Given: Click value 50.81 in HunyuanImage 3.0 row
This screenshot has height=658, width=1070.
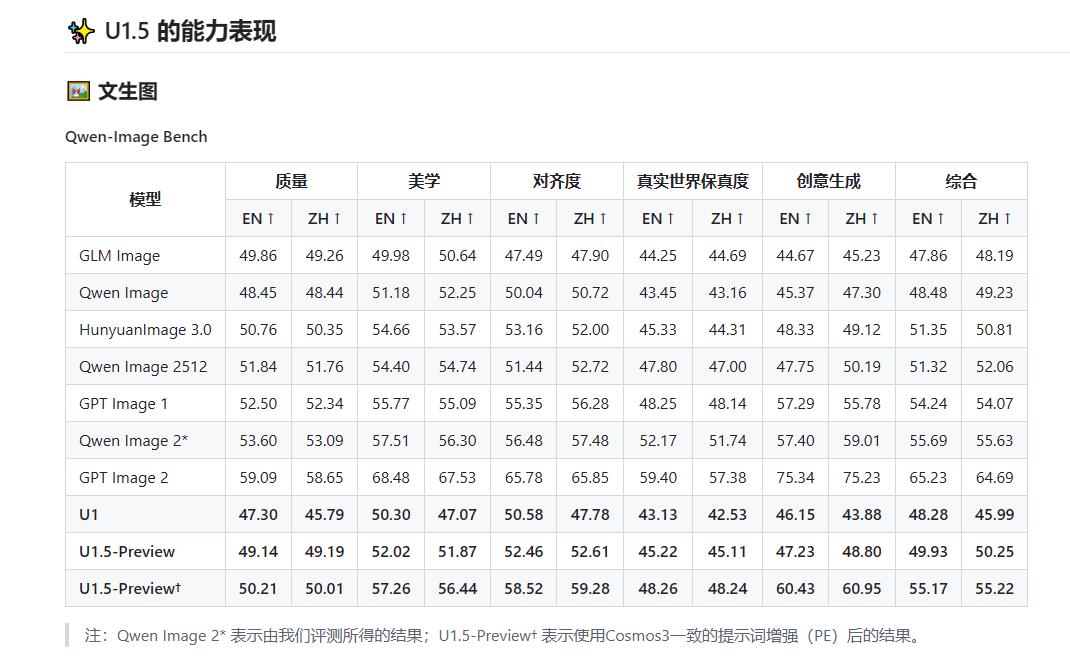Looking at the screenshot, I should click(994, 330).
